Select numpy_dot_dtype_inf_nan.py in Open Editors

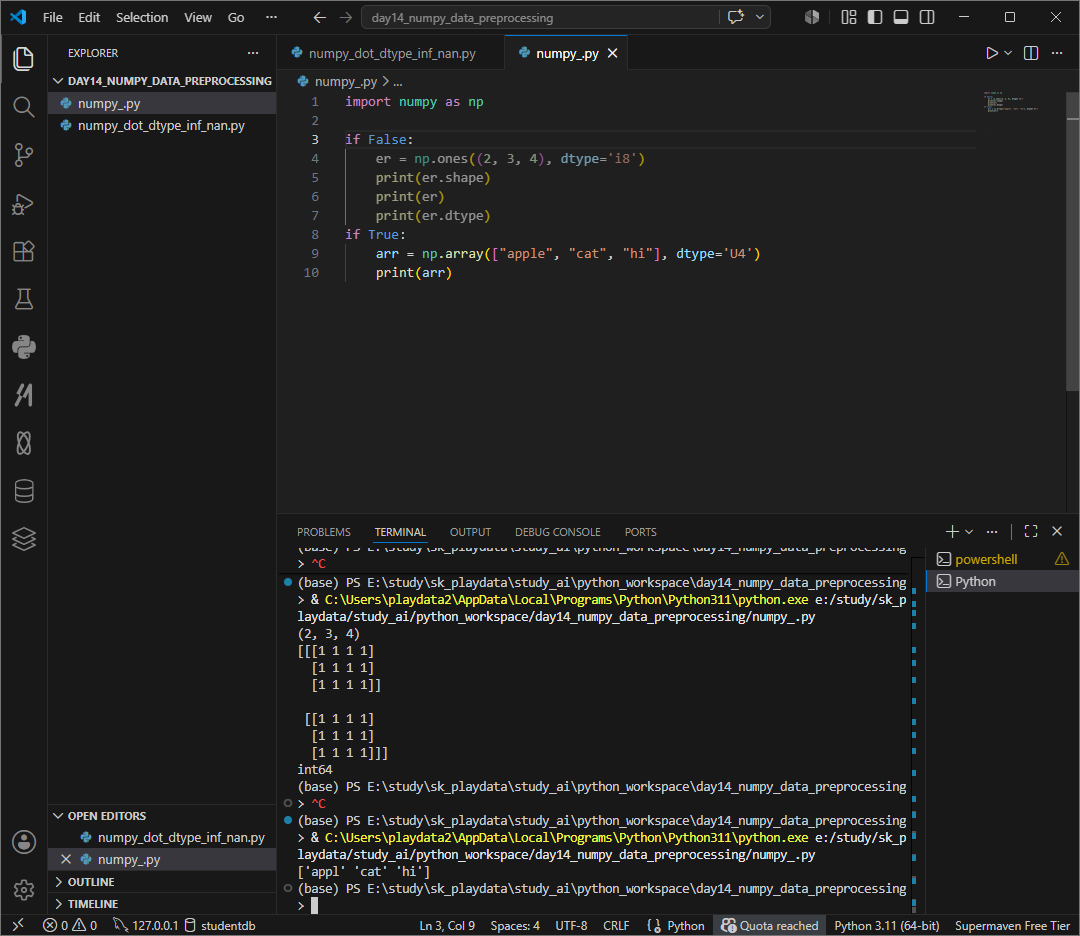pos(163,838)
